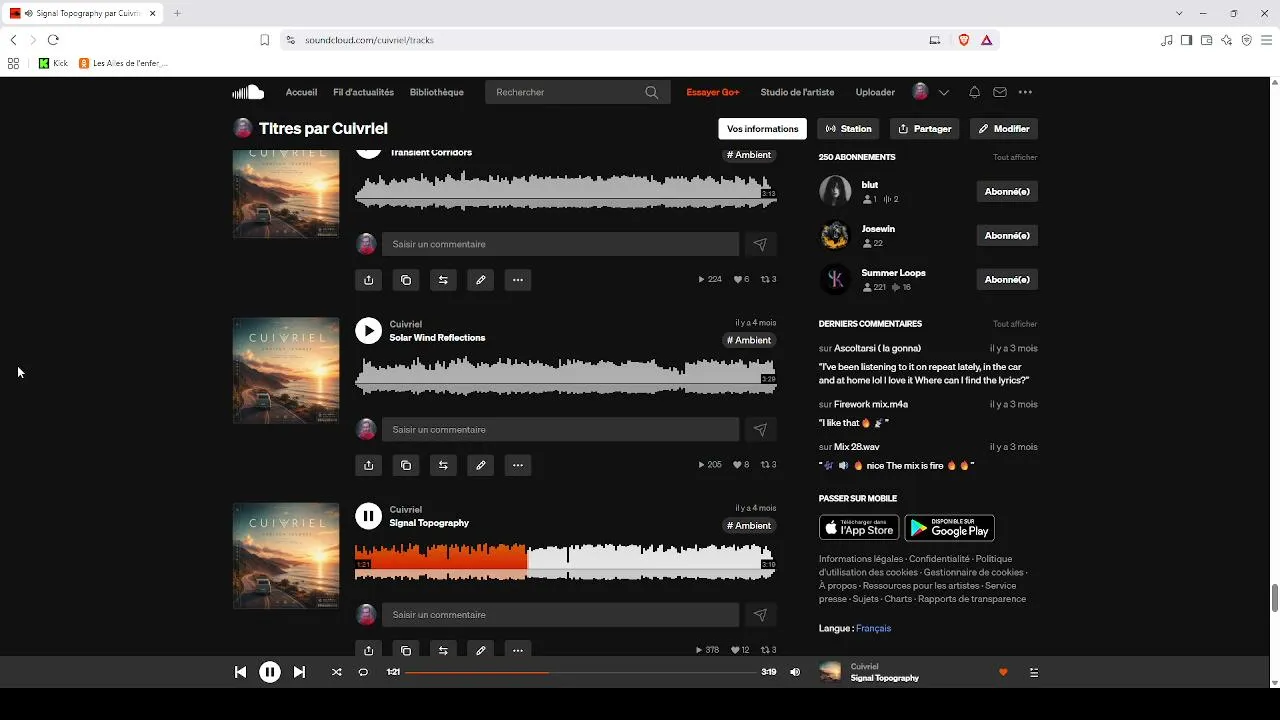Seek on bottom player progress bar
This screenshot has width=1280, height=720.
tap(581, 672)
